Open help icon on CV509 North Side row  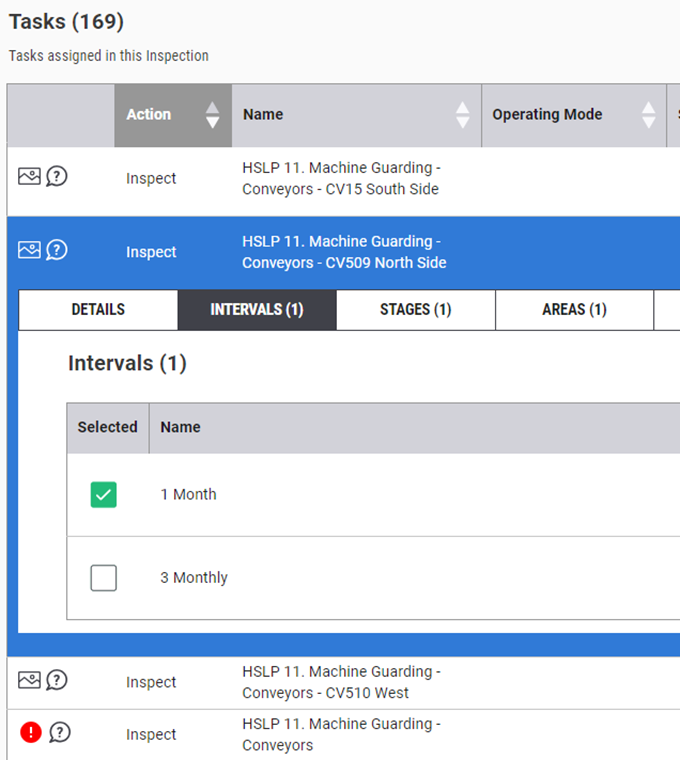[57, 250]
